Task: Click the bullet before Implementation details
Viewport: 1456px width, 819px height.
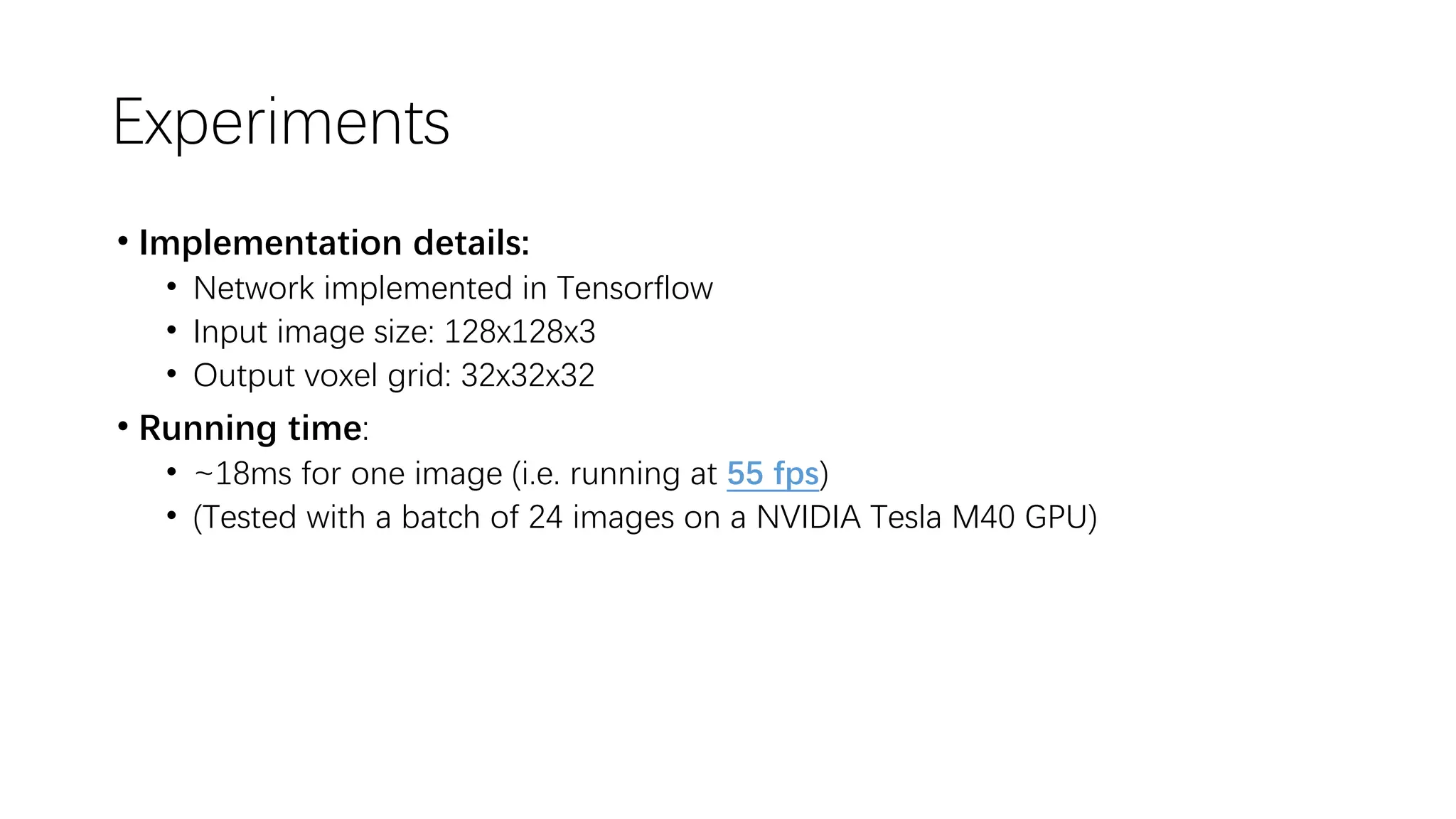Action: pos(123,242)
